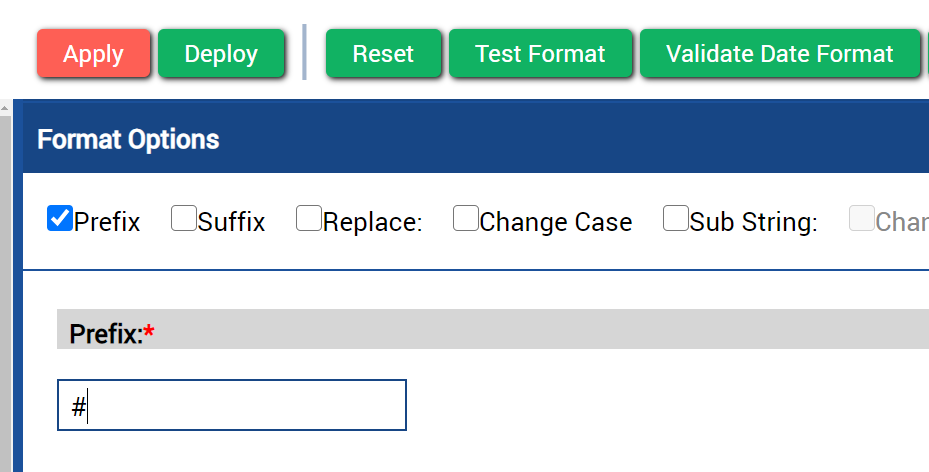
Task: Click the red required asterisk
Action: (x=149, y=332)
